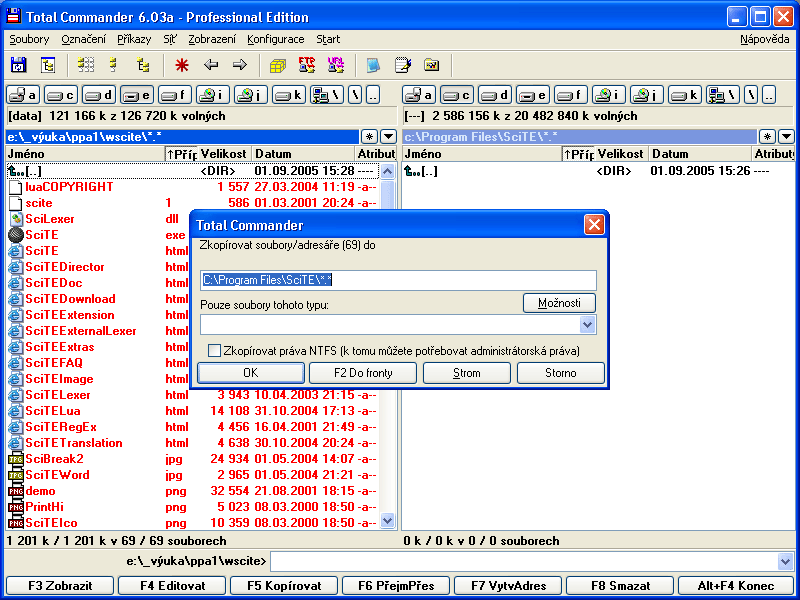Open the Možnosti options button

(559, 303)
